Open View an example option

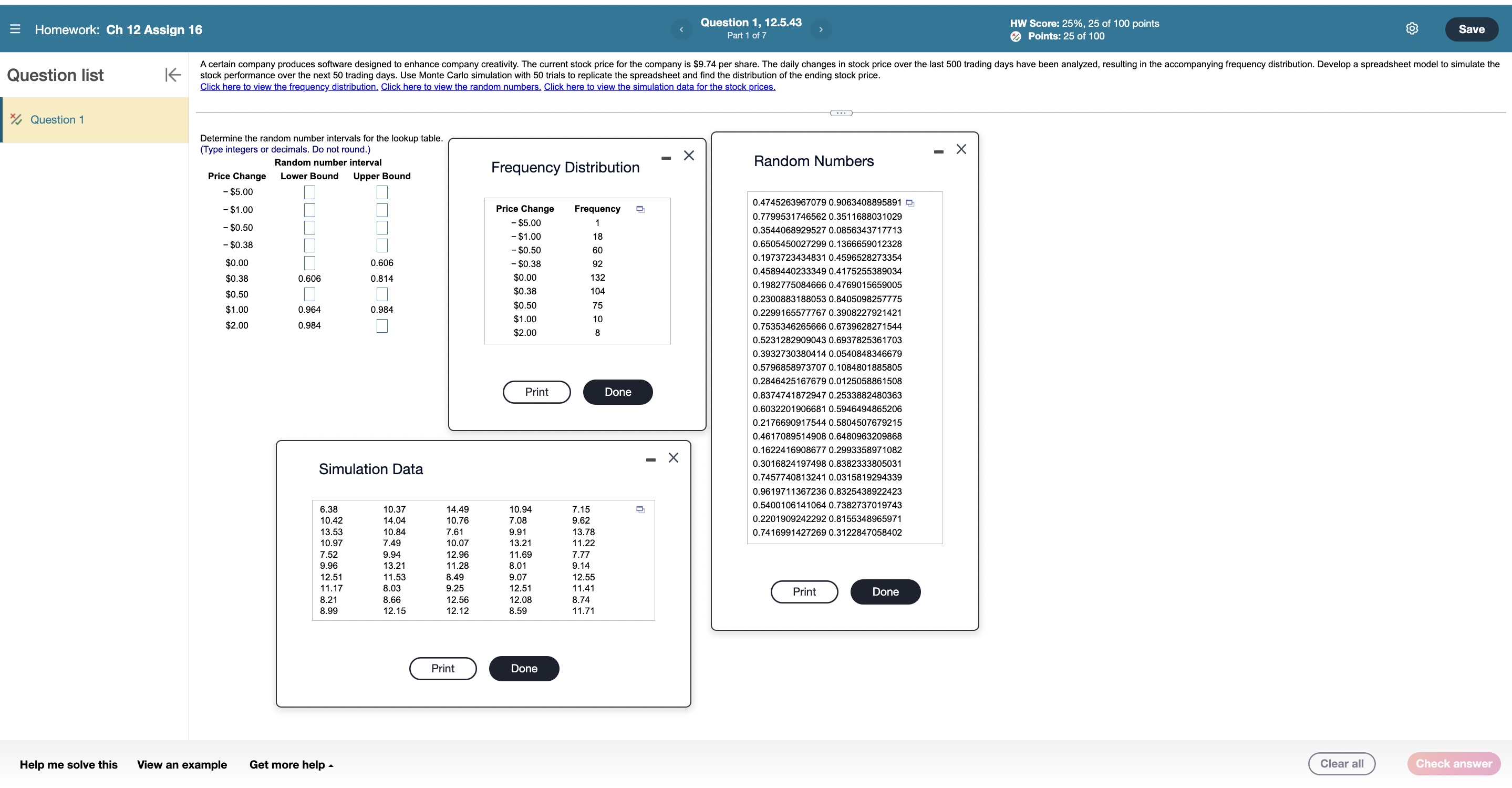tap(182, 764)
